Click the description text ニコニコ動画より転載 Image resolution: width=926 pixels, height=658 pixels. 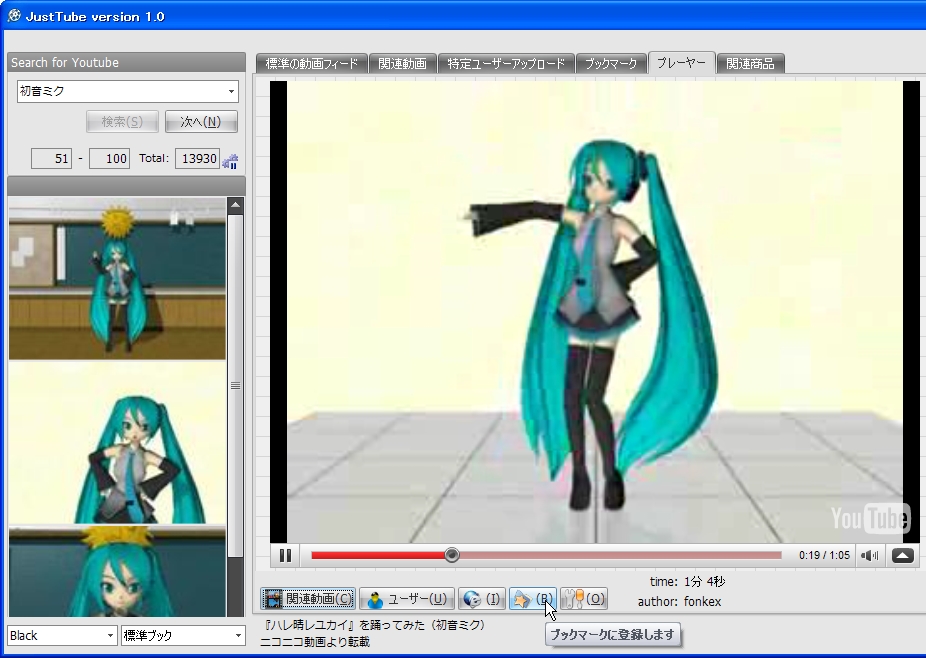pos(315,641)
